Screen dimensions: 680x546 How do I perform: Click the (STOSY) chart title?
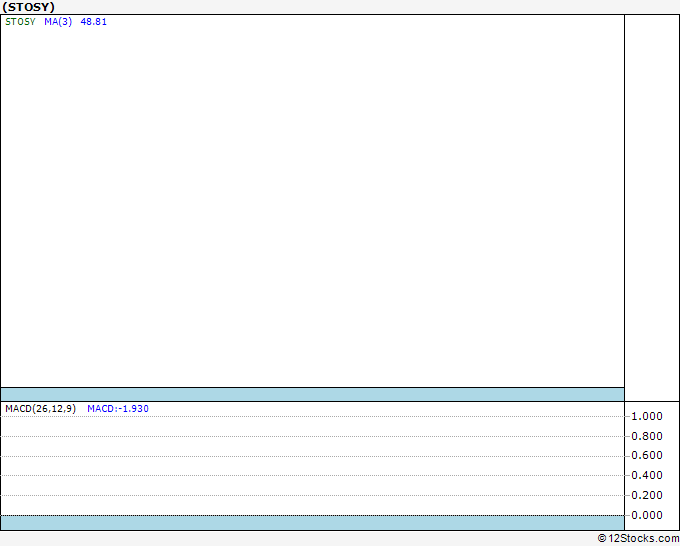click(x=28, y=7)
